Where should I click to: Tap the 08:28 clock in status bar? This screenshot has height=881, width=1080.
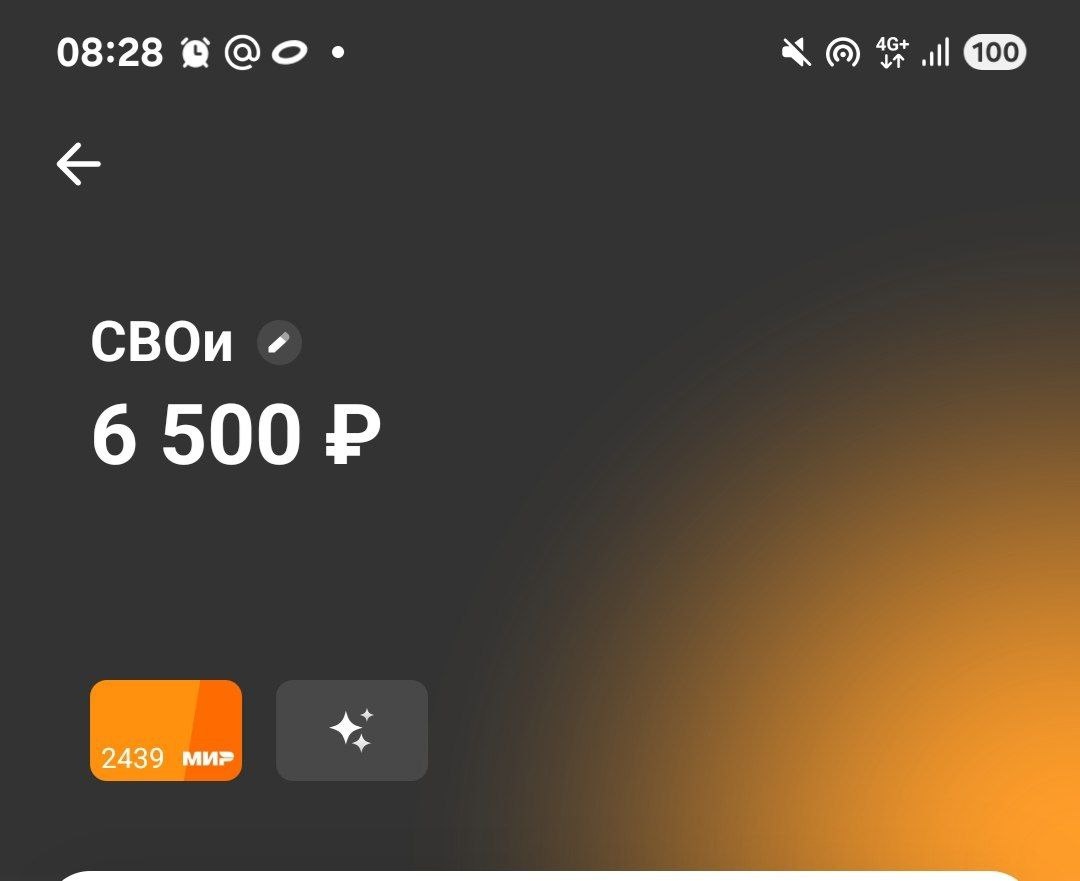[x=110, y=52]
